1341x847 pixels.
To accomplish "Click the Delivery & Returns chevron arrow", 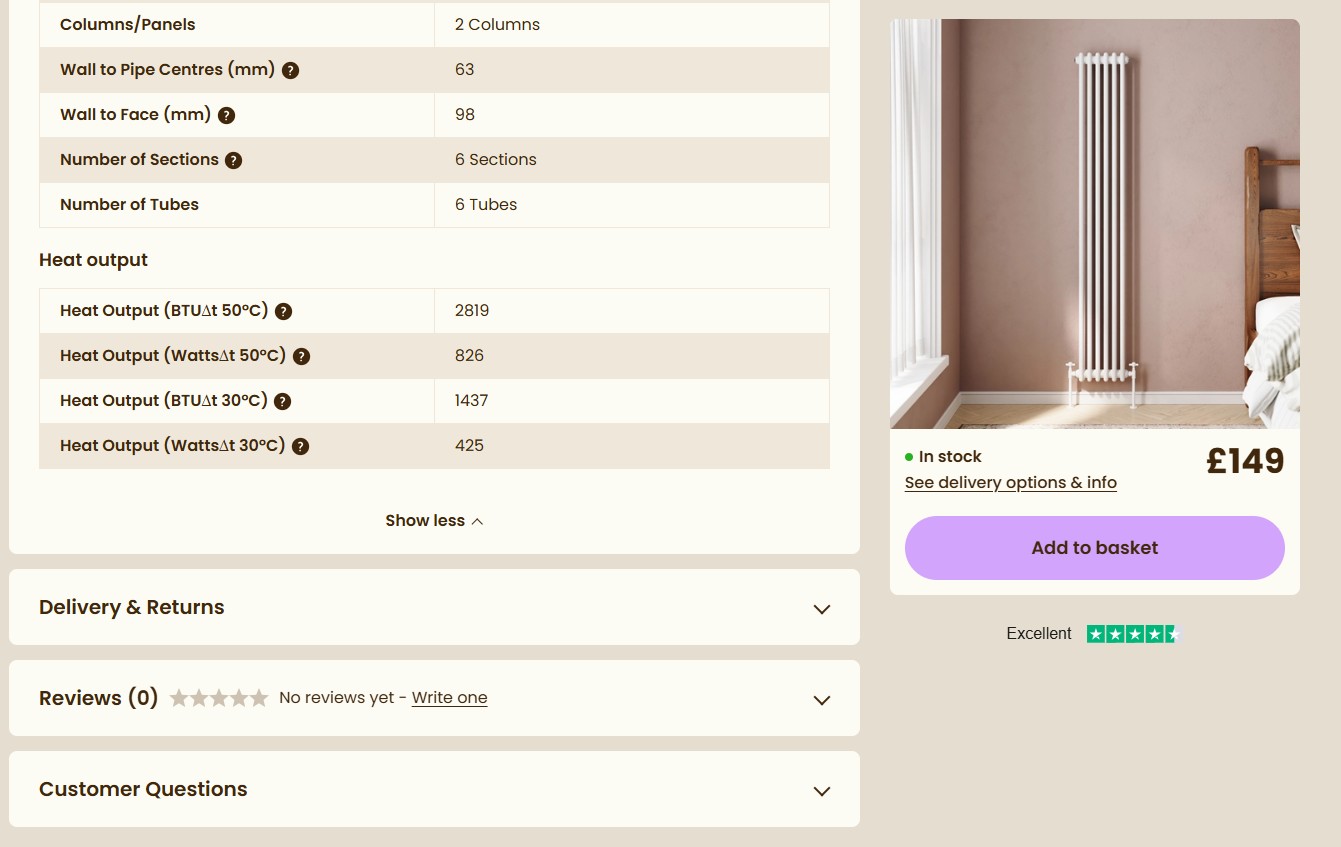I will pos(822,609).
